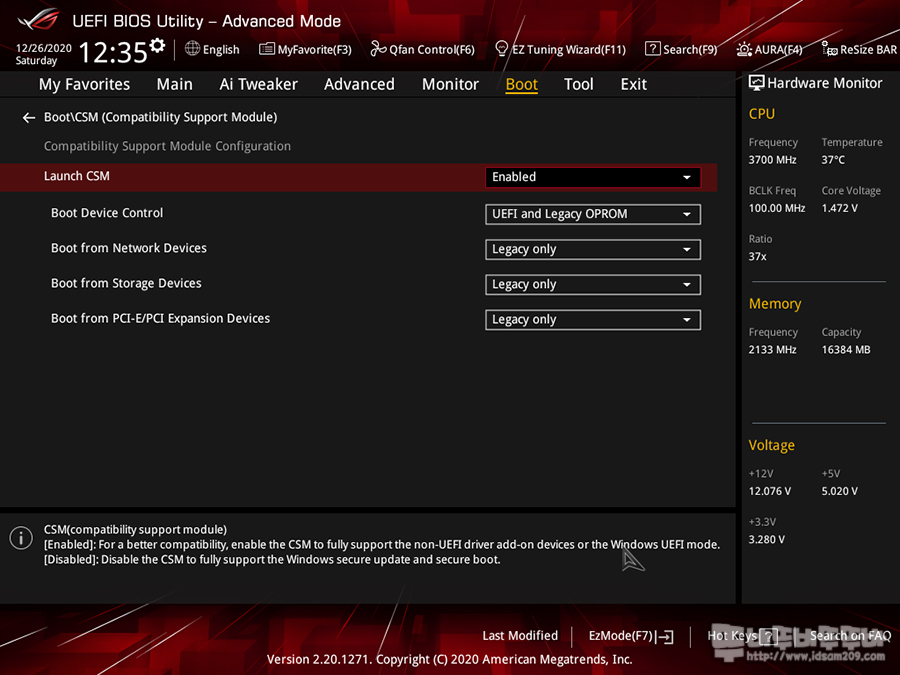Click Core Voltage value 1.472 V
Screen dimensions: 900x675
(840, 208)
